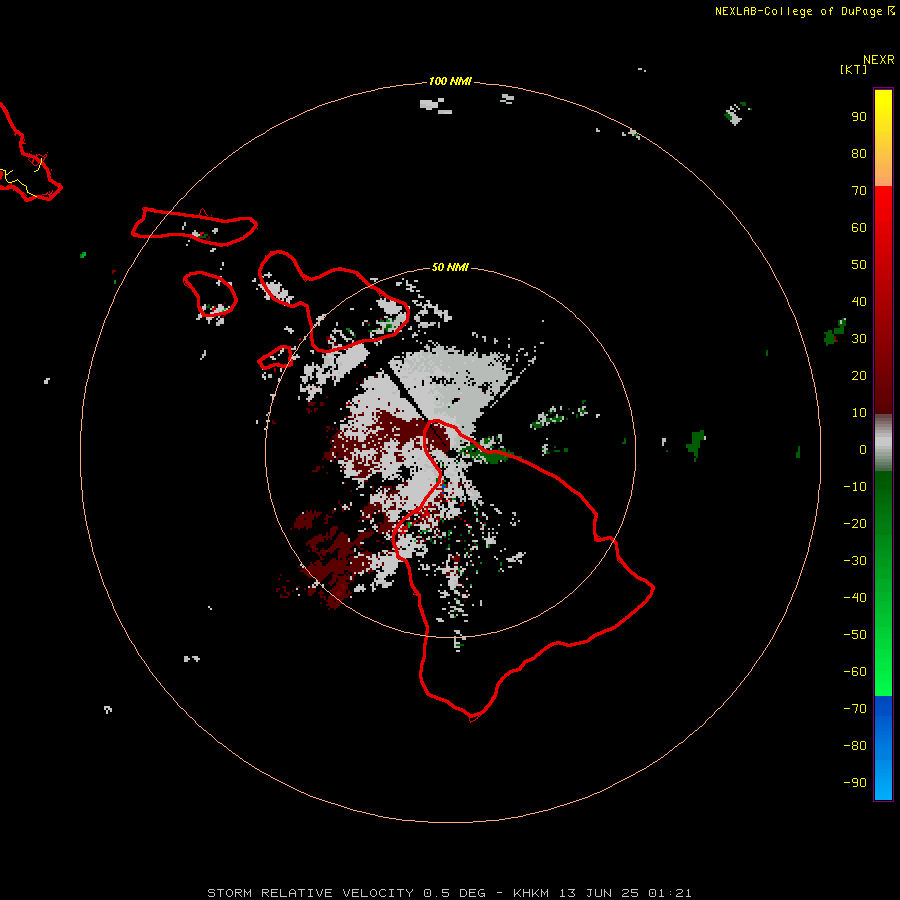The height and width of the screenshot is (900, 900).
Task: Click the 30 value on the velocity scale
Action: [859, 339]
